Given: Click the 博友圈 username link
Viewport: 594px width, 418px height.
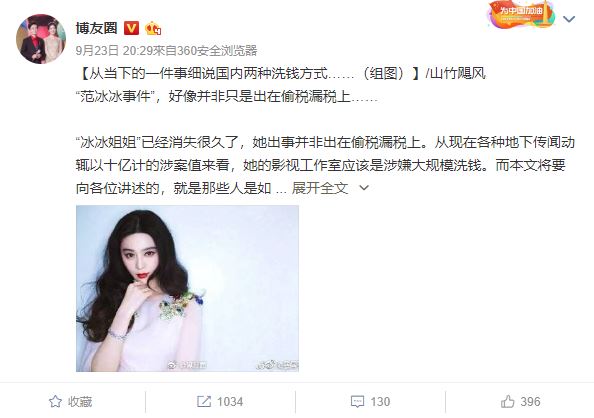Looking at the screenshot, I should 97,28.
